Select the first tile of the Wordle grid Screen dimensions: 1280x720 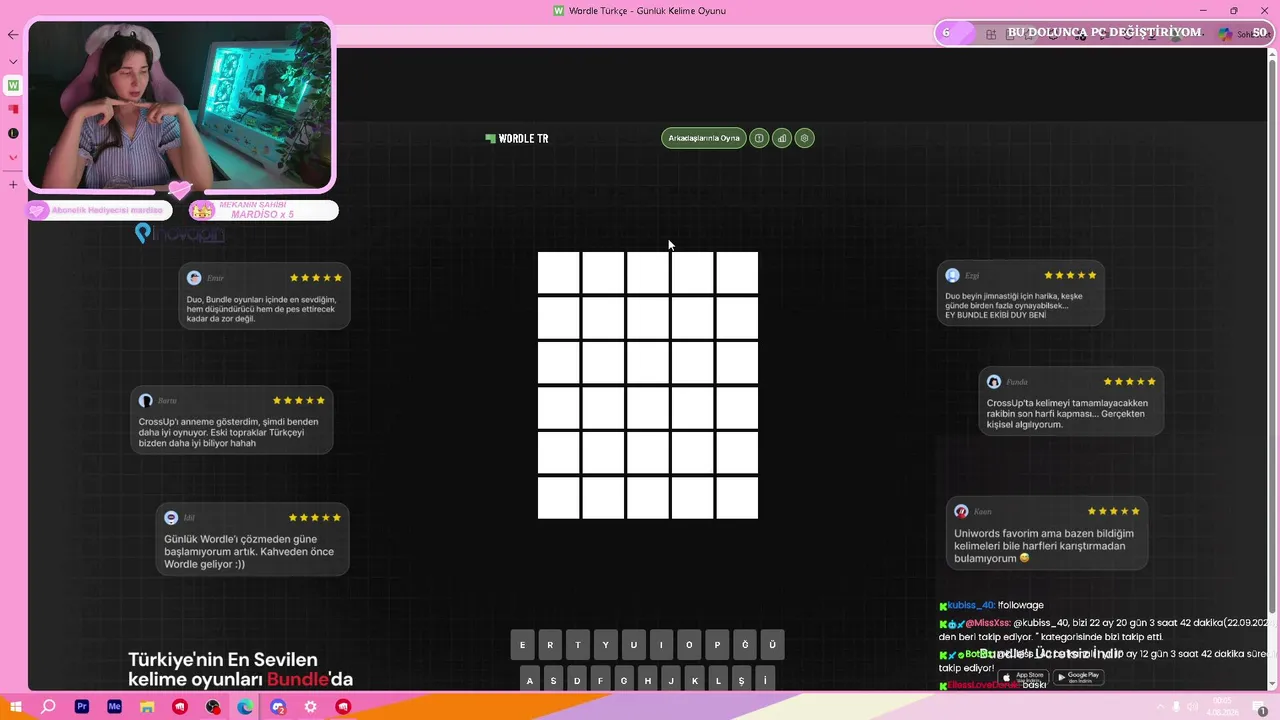click(559, 273)
